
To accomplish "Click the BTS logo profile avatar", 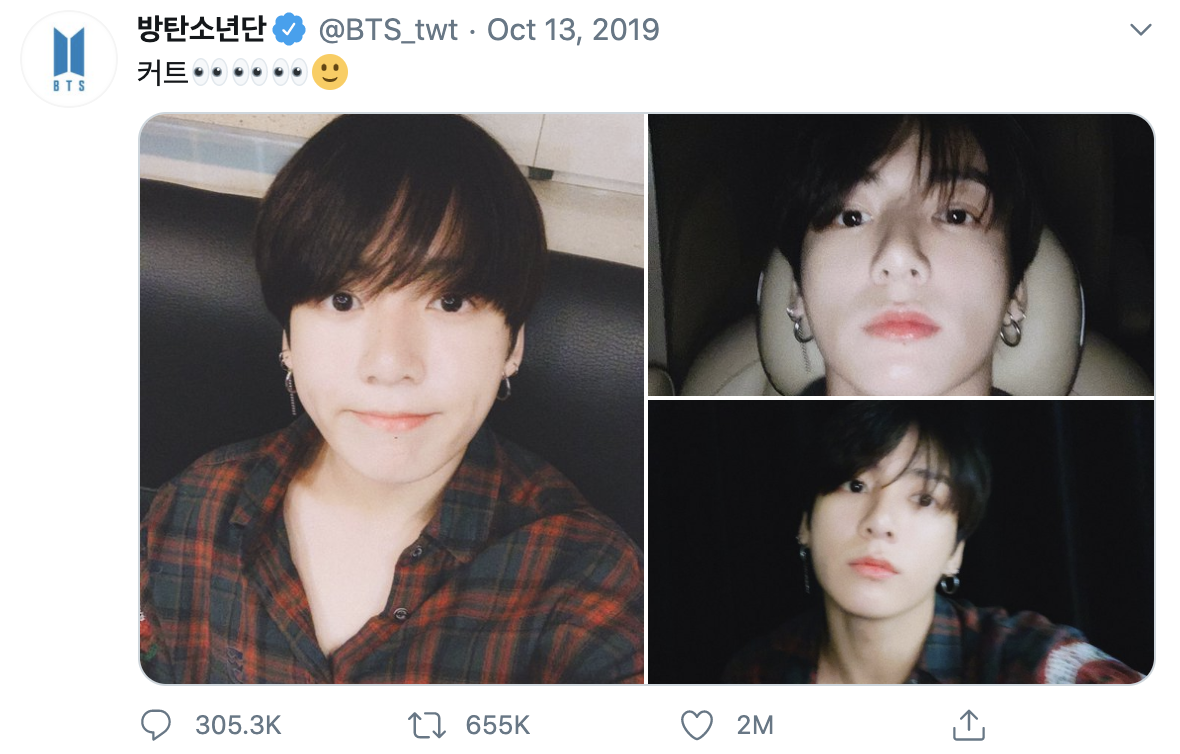I will click(x=70, y=62).
